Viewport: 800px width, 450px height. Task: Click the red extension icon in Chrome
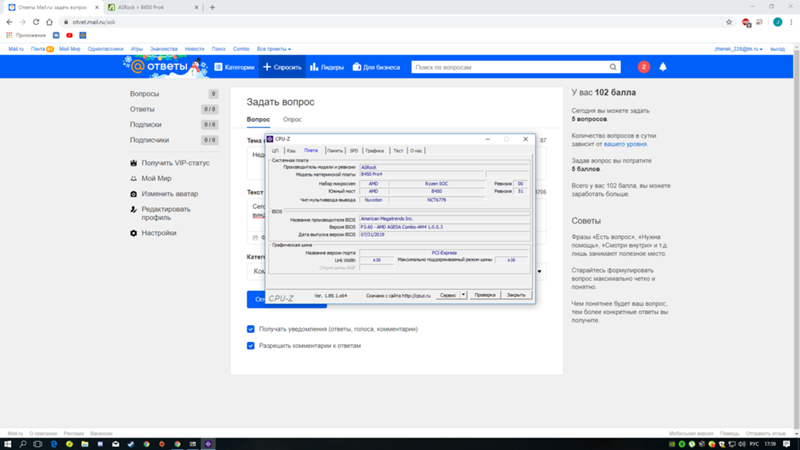click(746, 22)
